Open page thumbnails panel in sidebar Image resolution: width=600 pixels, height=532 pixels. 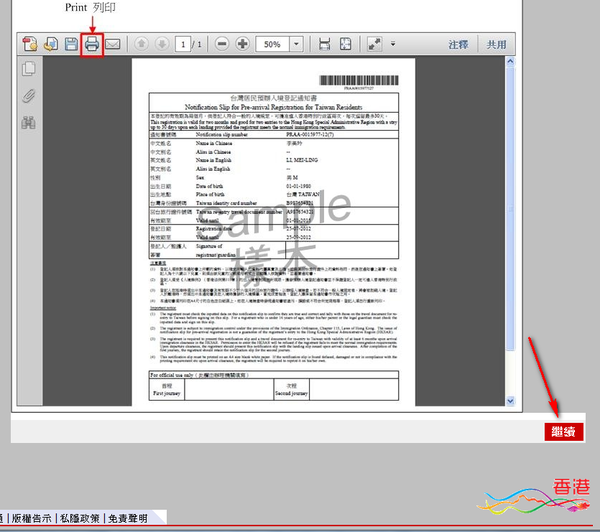pyautogui.click(x=28, y=69)
